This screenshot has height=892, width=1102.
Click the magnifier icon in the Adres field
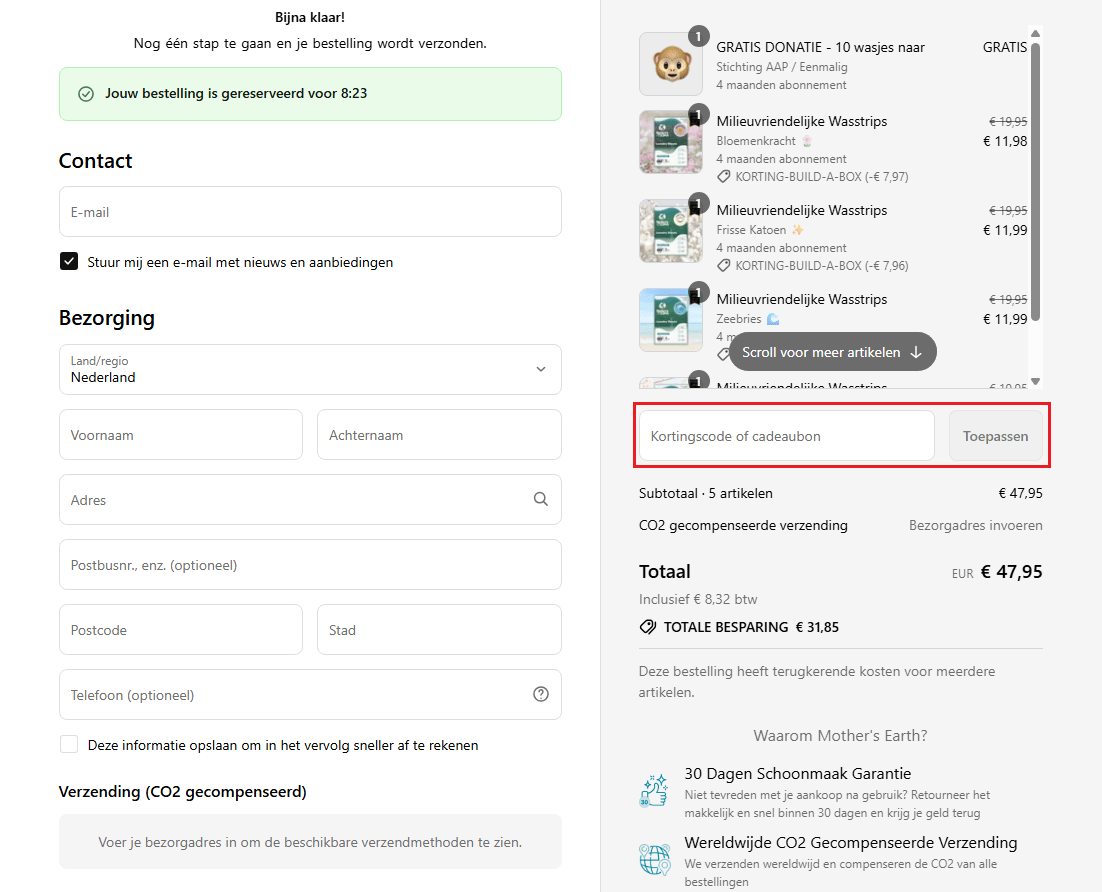pos(541,499)
